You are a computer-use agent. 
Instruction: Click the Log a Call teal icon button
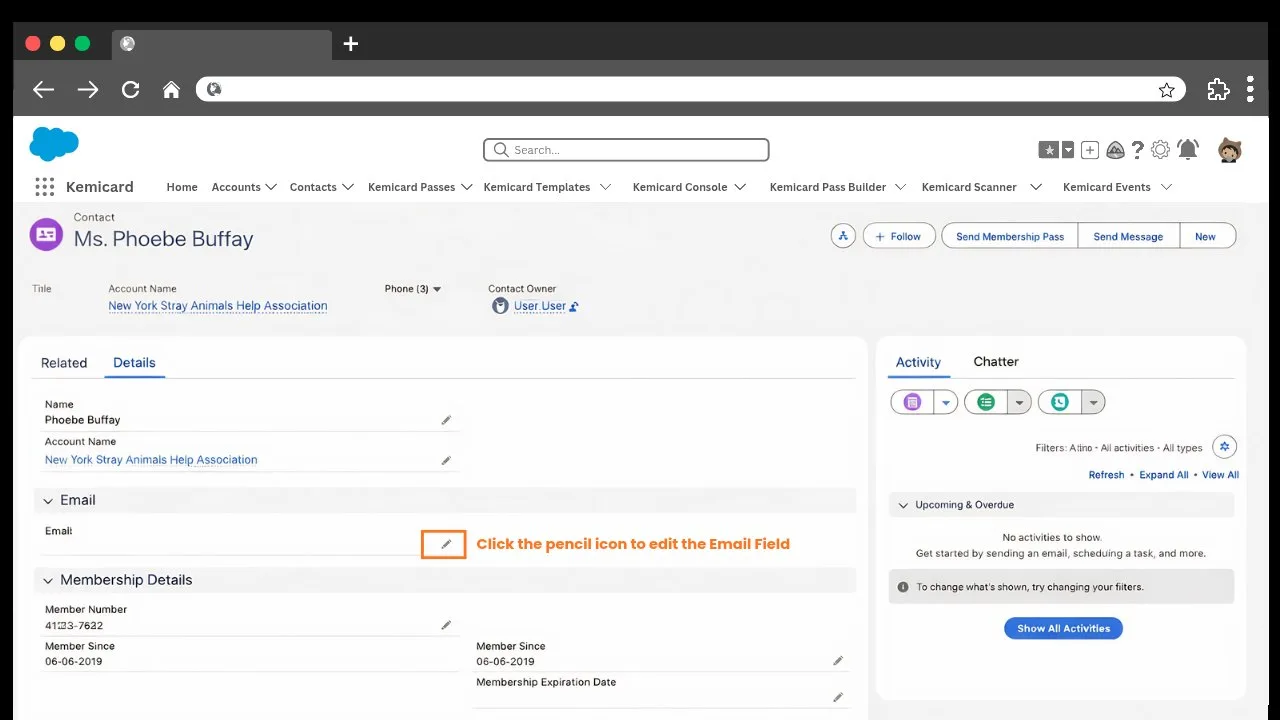pos(1060,402)
